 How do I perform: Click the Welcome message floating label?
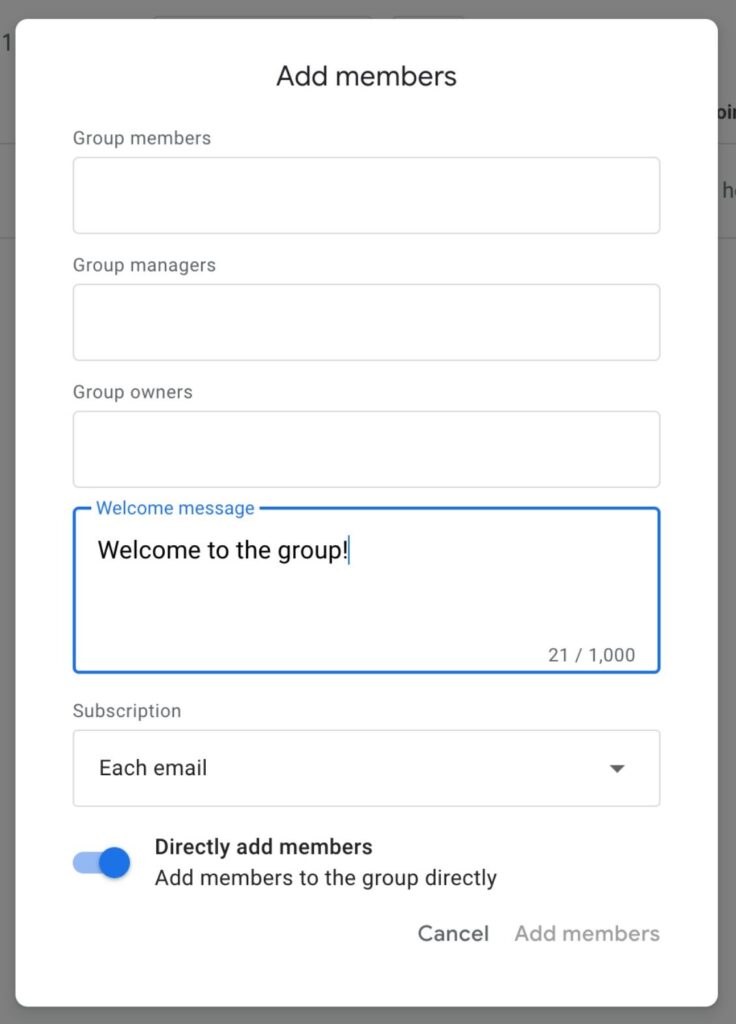coord(175,508)
